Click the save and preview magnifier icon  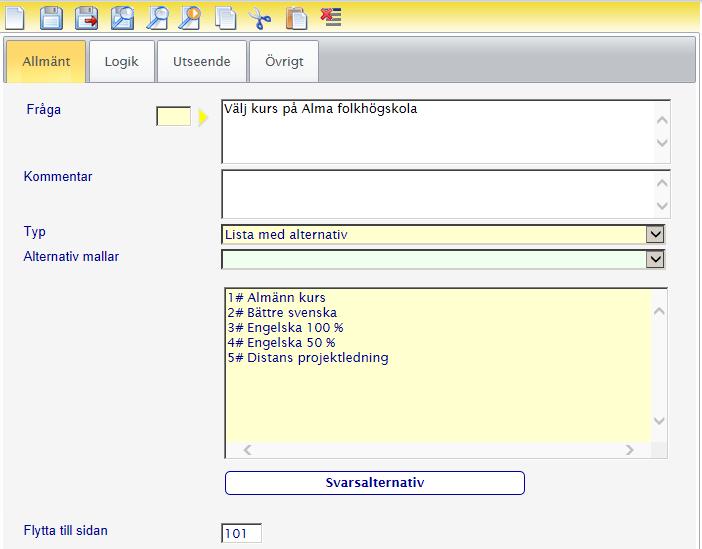click(x=122, y=18)
